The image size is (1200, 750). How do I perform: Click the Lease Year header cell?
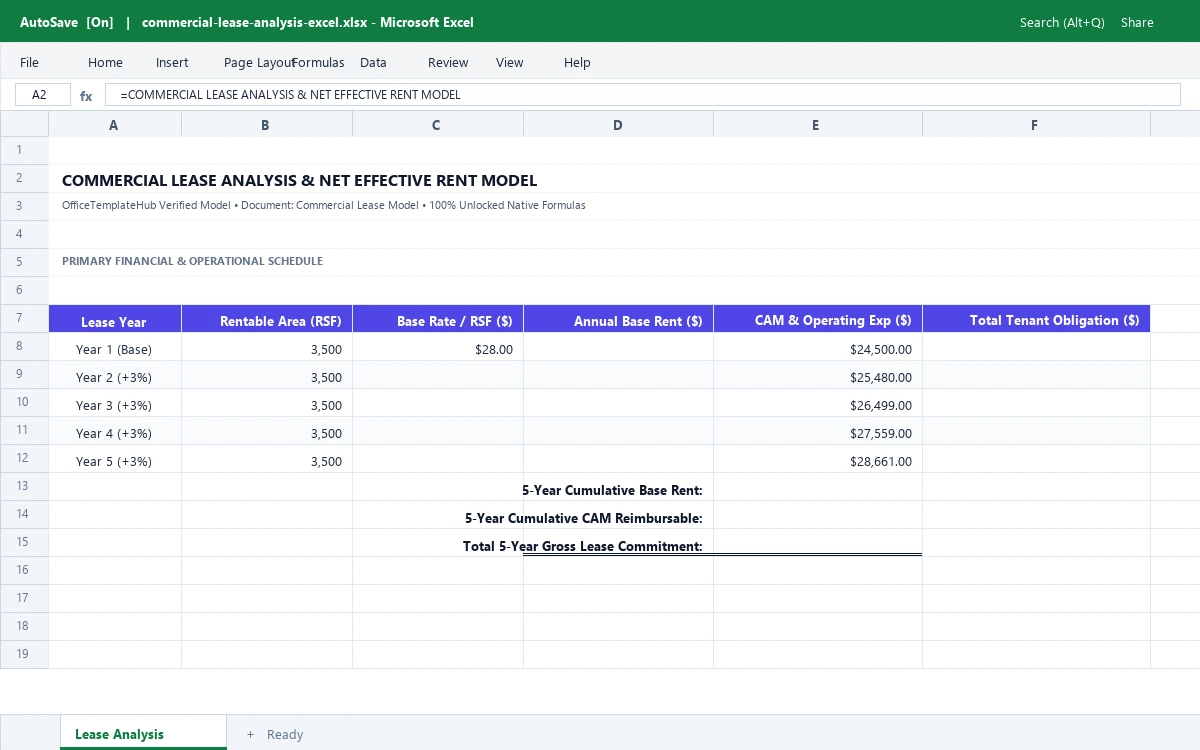[114, 320]
